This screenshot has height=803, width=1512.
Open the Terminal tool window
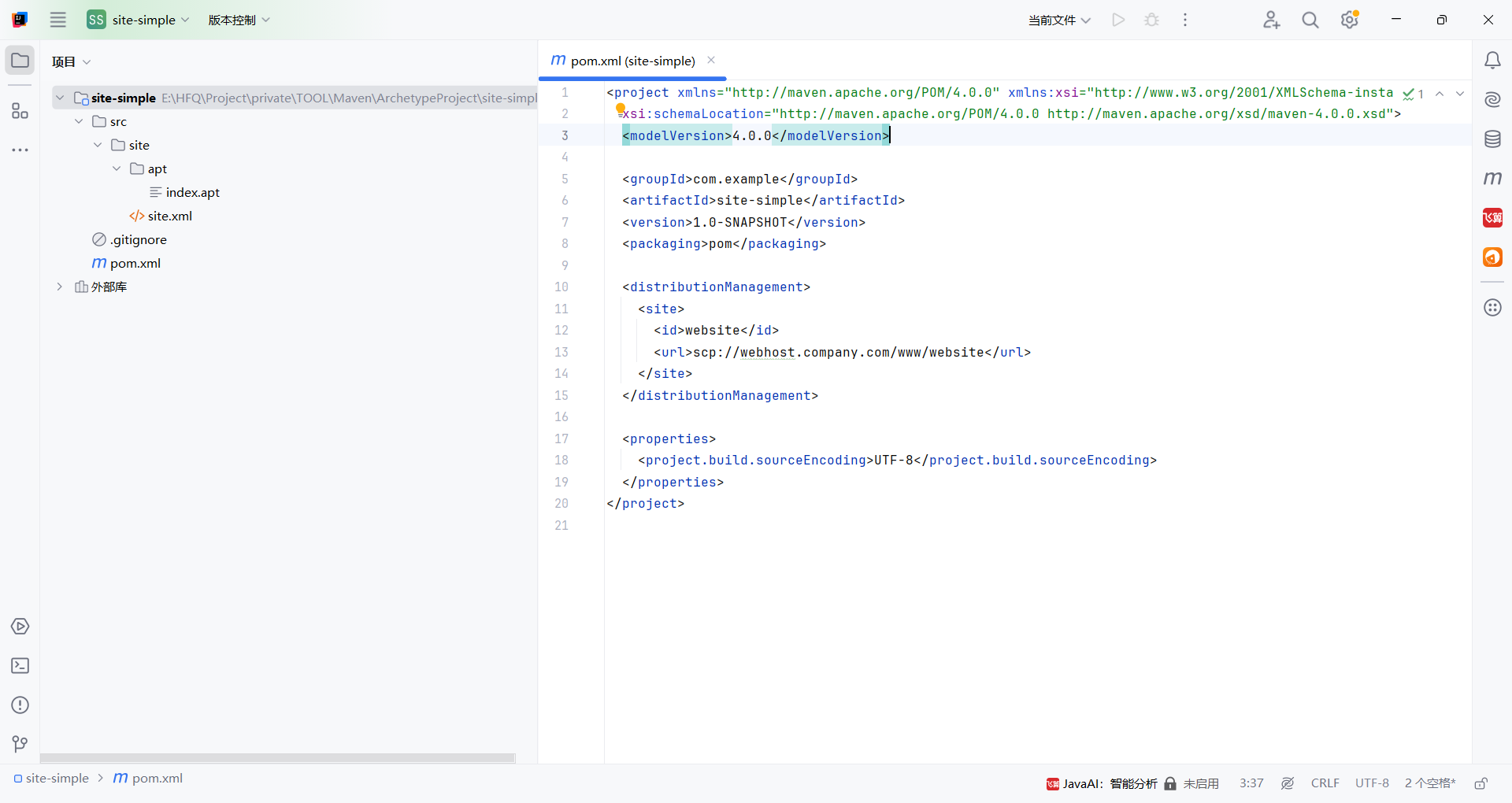(20, 666)
